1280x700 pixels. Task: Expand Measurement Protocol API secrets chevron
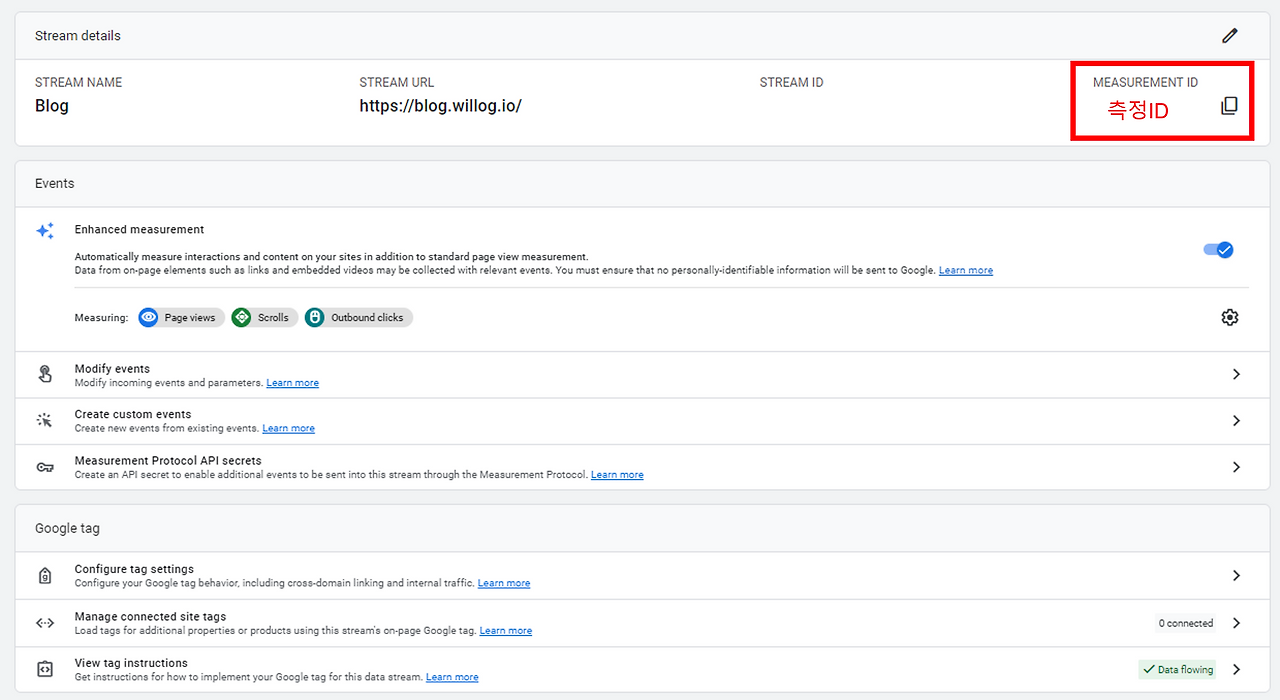coord(1236,467)
